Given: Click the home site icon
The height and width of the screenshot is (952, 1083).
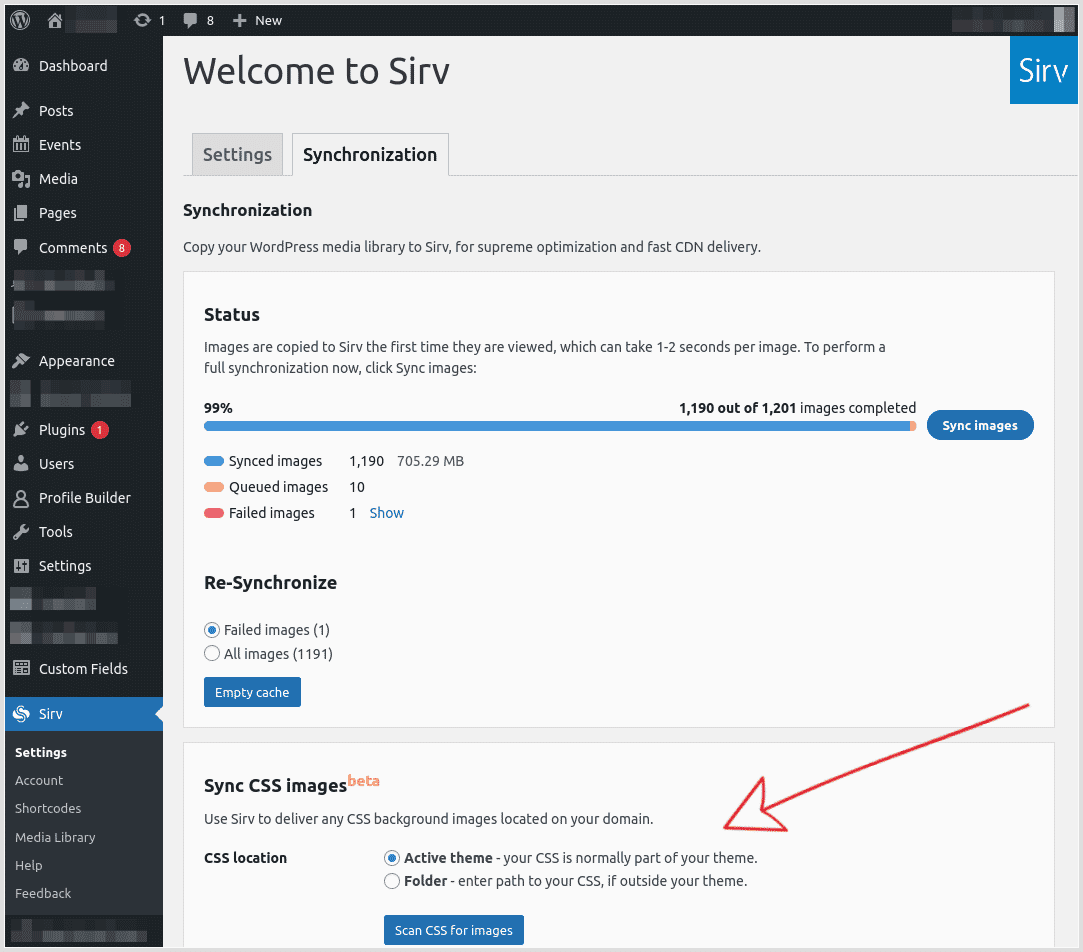Looking at the screenshot, I should [55, 21].
